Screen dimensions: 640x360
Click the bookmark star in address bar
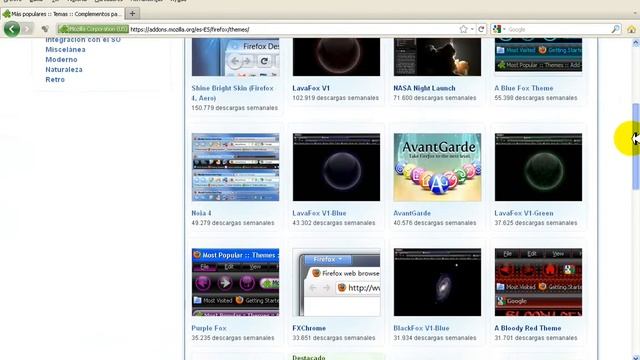463,29
